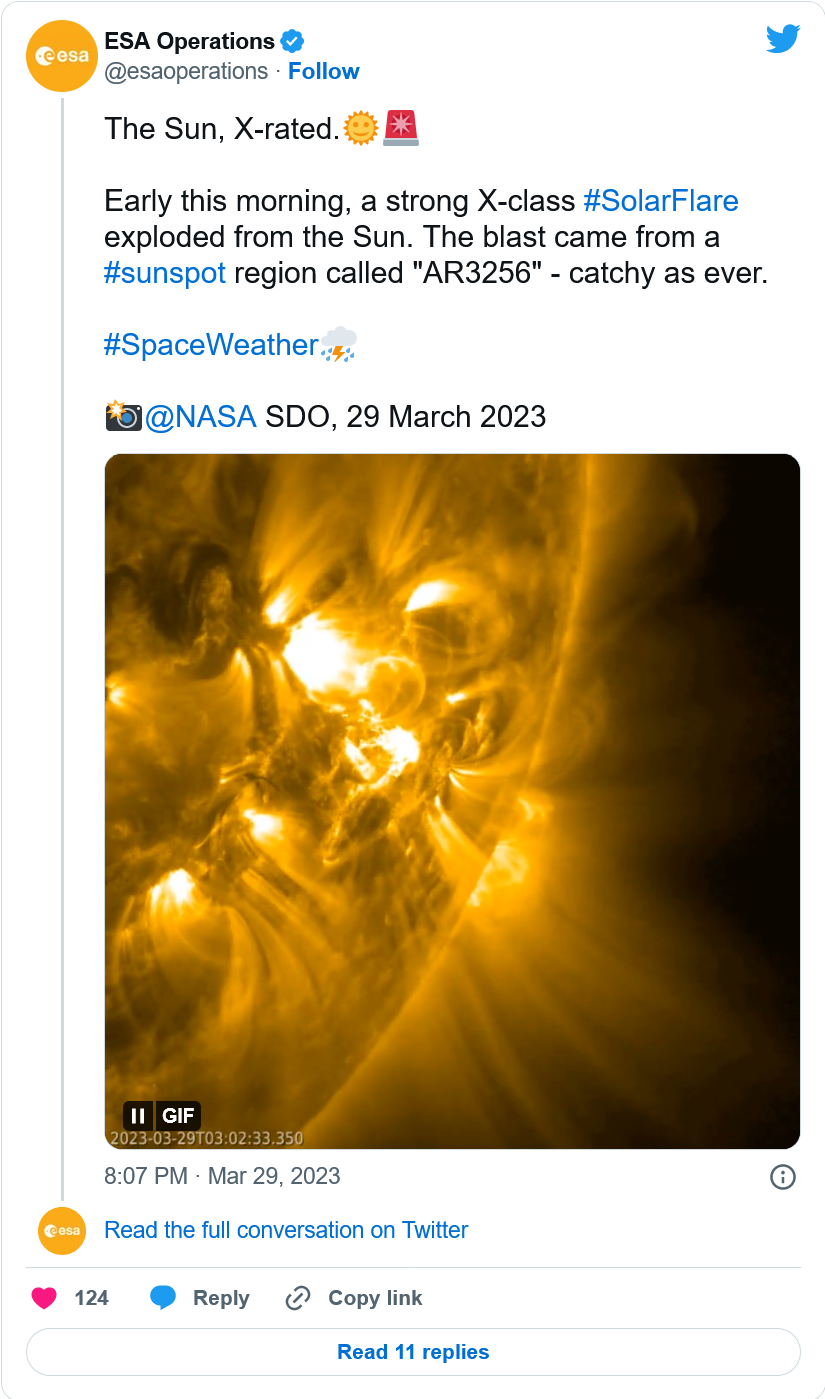
Task: Open the #sunspot hashtag link
Action: coord(165,273)
